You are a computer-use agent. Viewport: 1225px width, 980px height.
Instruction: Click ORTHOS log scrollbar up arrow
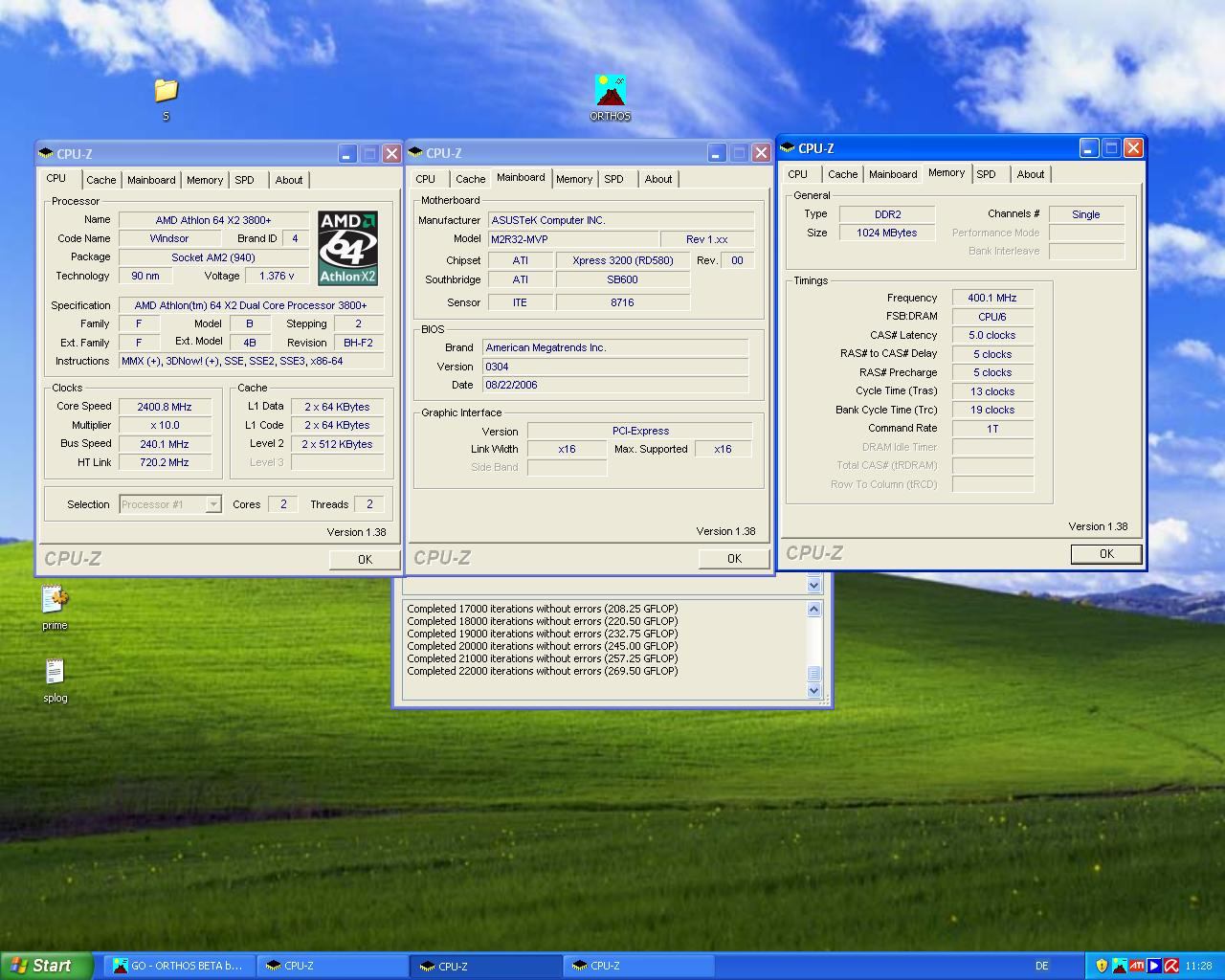coord(814,609)
